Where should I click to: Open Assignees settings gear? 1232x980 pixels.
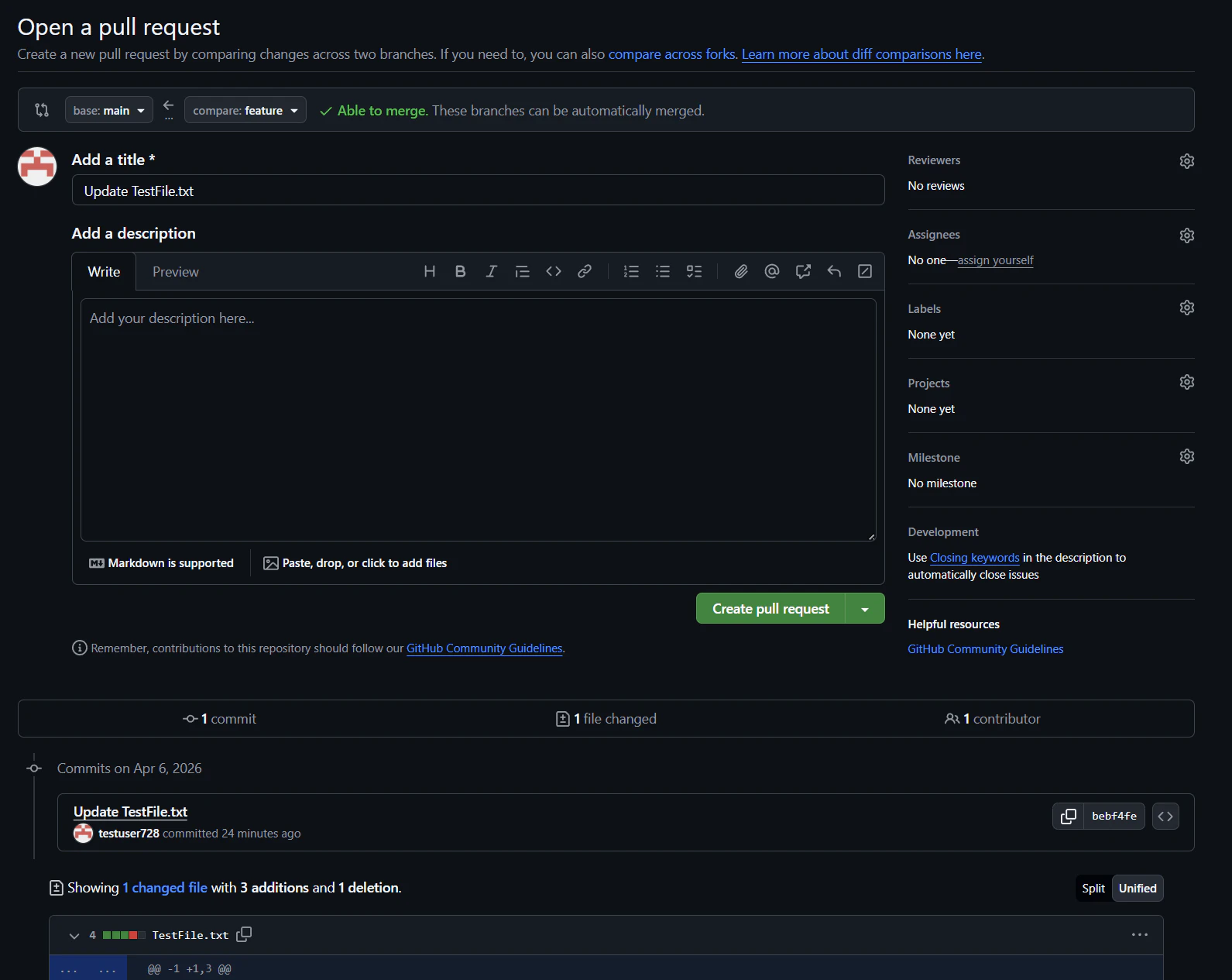point(1186,235)
